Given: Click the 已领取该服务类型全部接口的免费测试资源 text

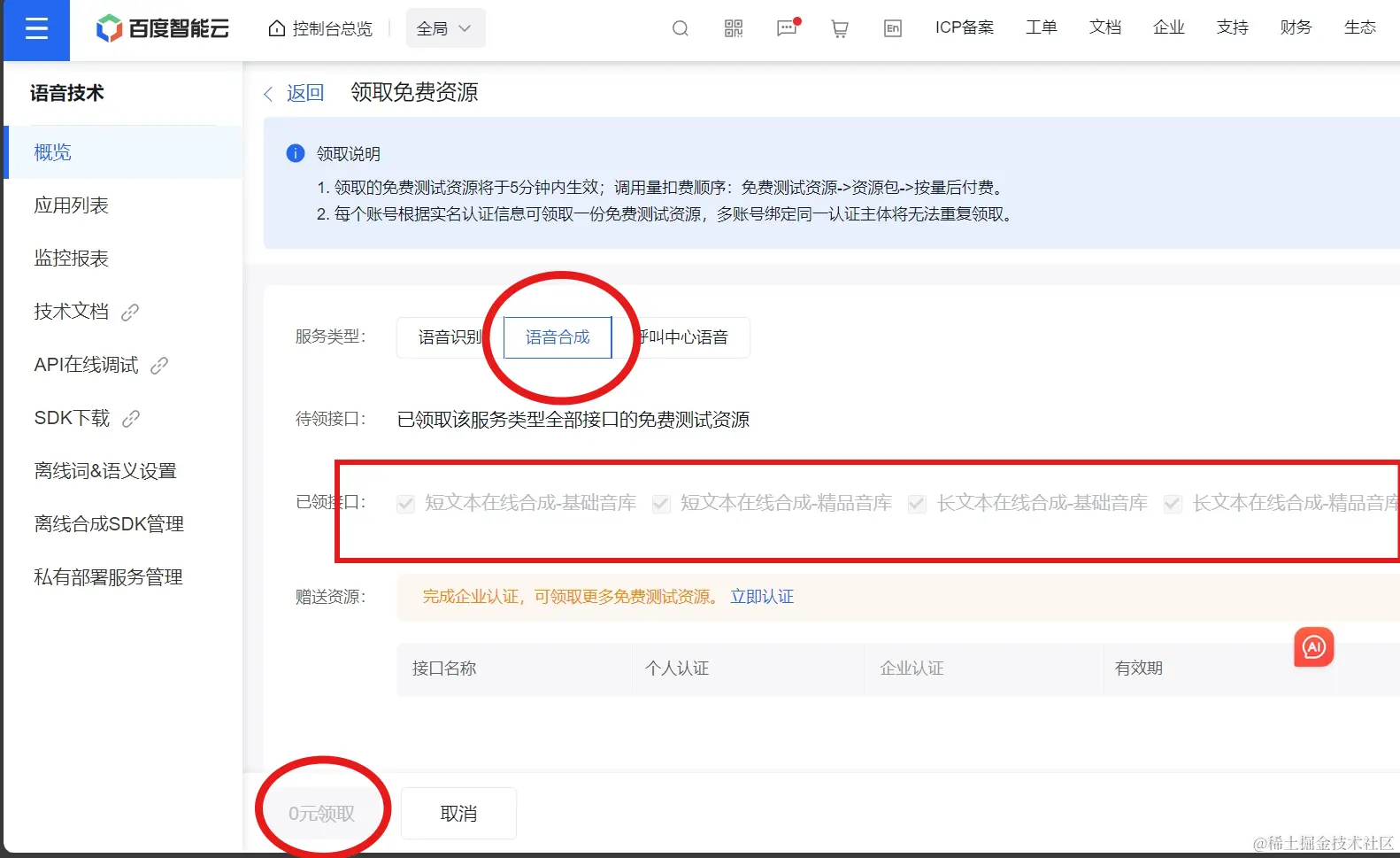Looking at the screenshot, I should [x=573, y=420].
